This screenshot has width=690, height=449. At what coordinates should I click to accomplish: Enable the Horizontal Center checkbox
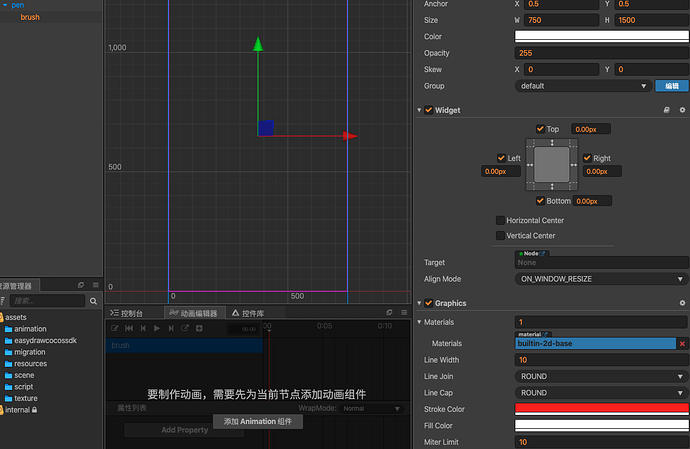[500, 220]
